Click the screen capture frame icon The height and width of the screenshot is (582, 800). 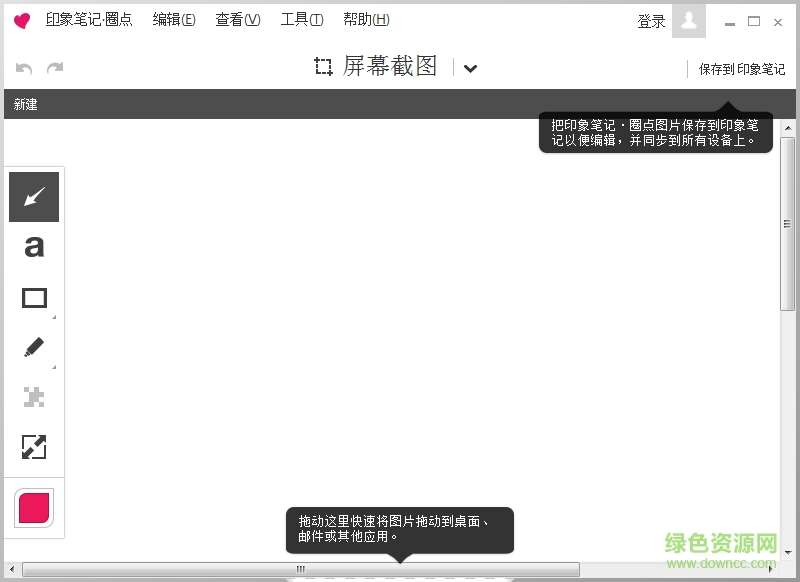[322, 67]
